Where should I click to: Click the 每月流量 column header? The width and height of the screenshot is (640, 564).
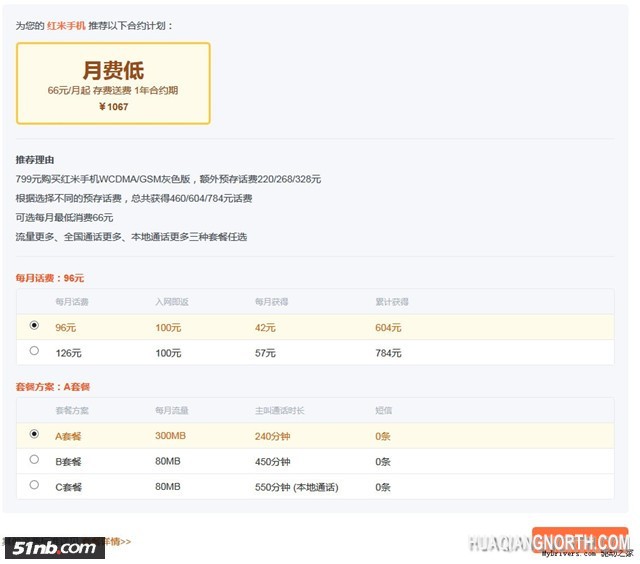(172, 411)
